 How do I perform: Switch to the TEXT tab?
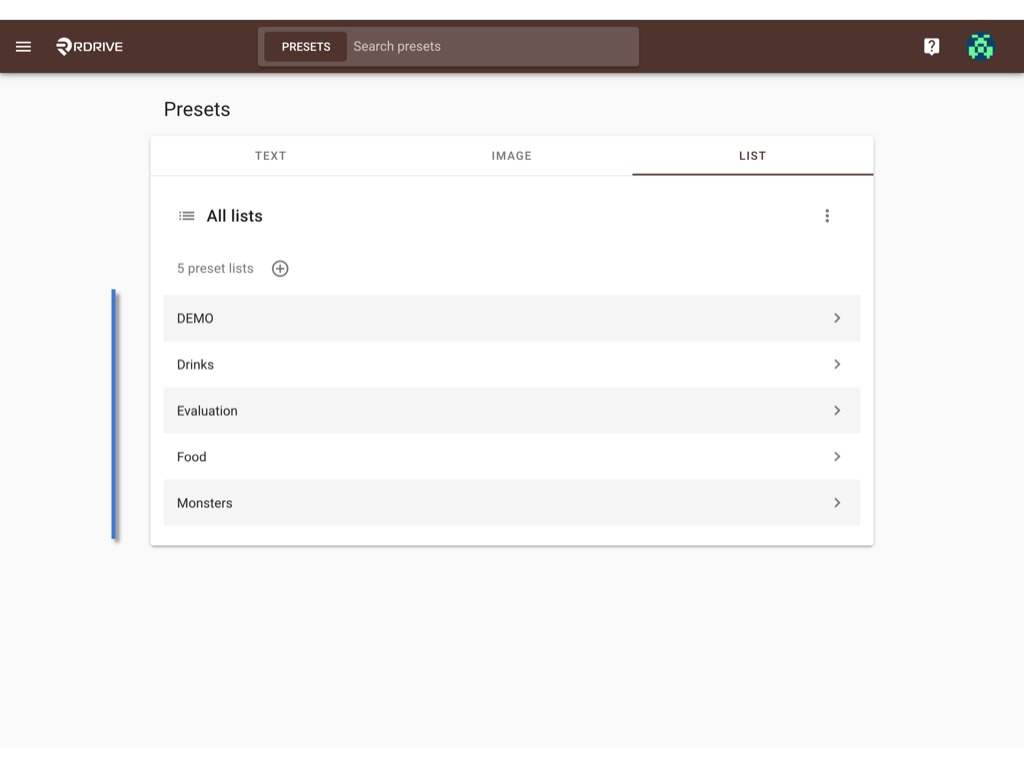pos(270,156)
